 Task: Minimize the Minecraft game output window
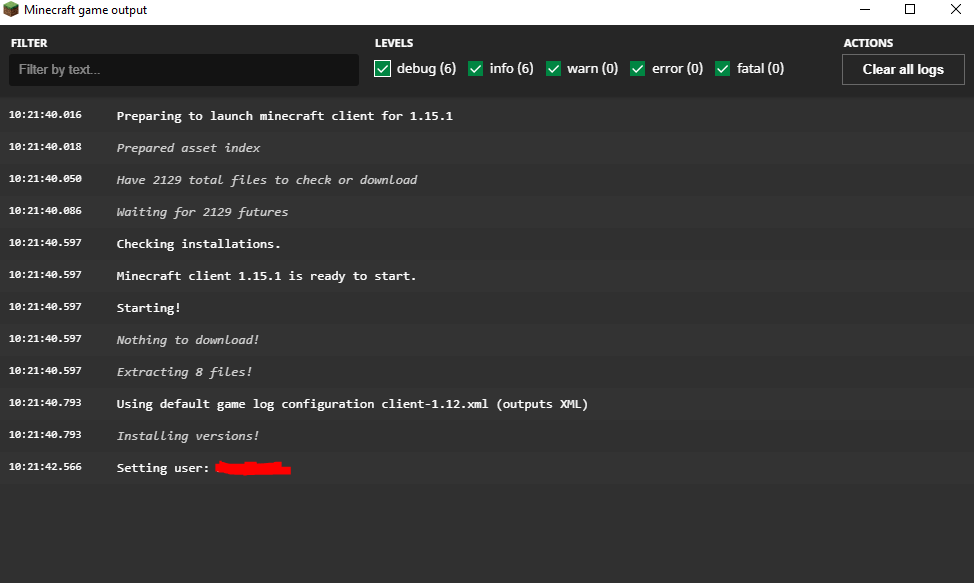tap(864, 10)
